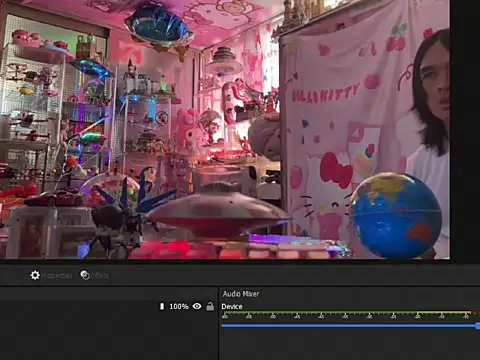Click the blue globe in the preview

click(x=396, y=215)
